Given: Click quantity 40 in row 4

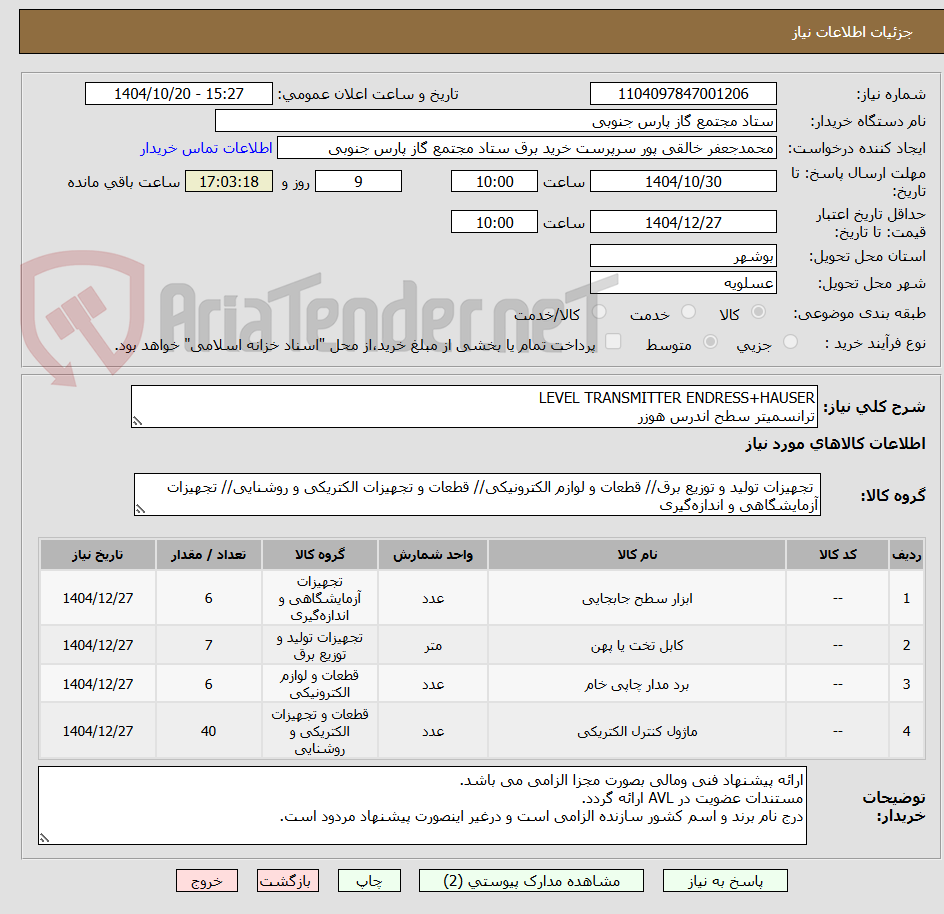Looking at the screenshot, I should [x=208, y=732].
